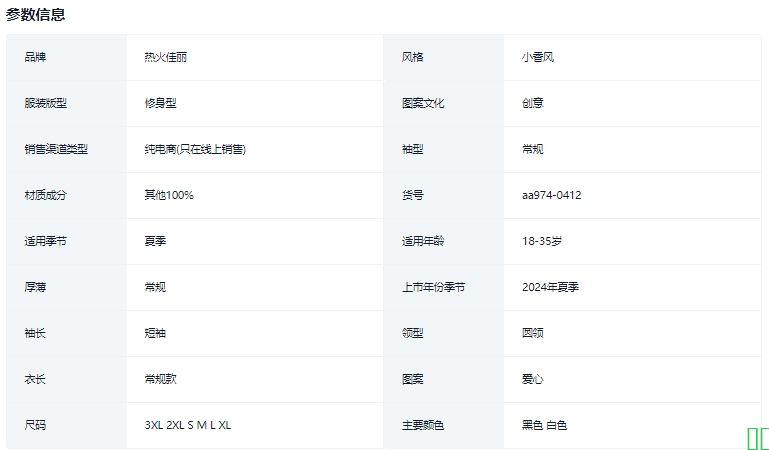This screenshot has height=450, width=769.
Task: Click the age range 18-35岁
Action: [x=542, y=241]
